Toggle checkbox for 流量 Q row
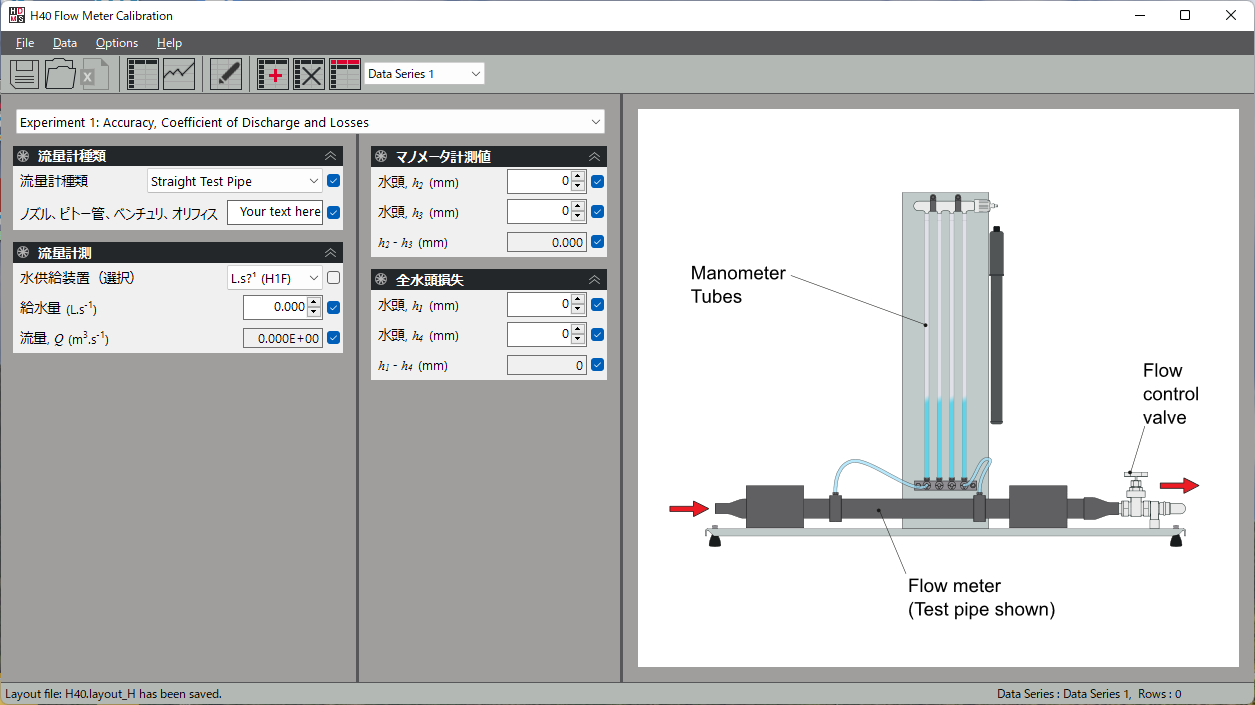The height and width of the screenshot is (705, 1255). (334, 338)
